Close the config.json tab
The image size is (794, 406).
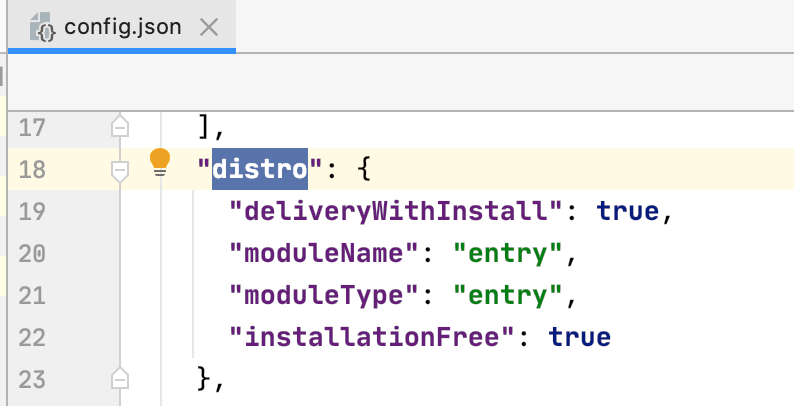point(209,27)
